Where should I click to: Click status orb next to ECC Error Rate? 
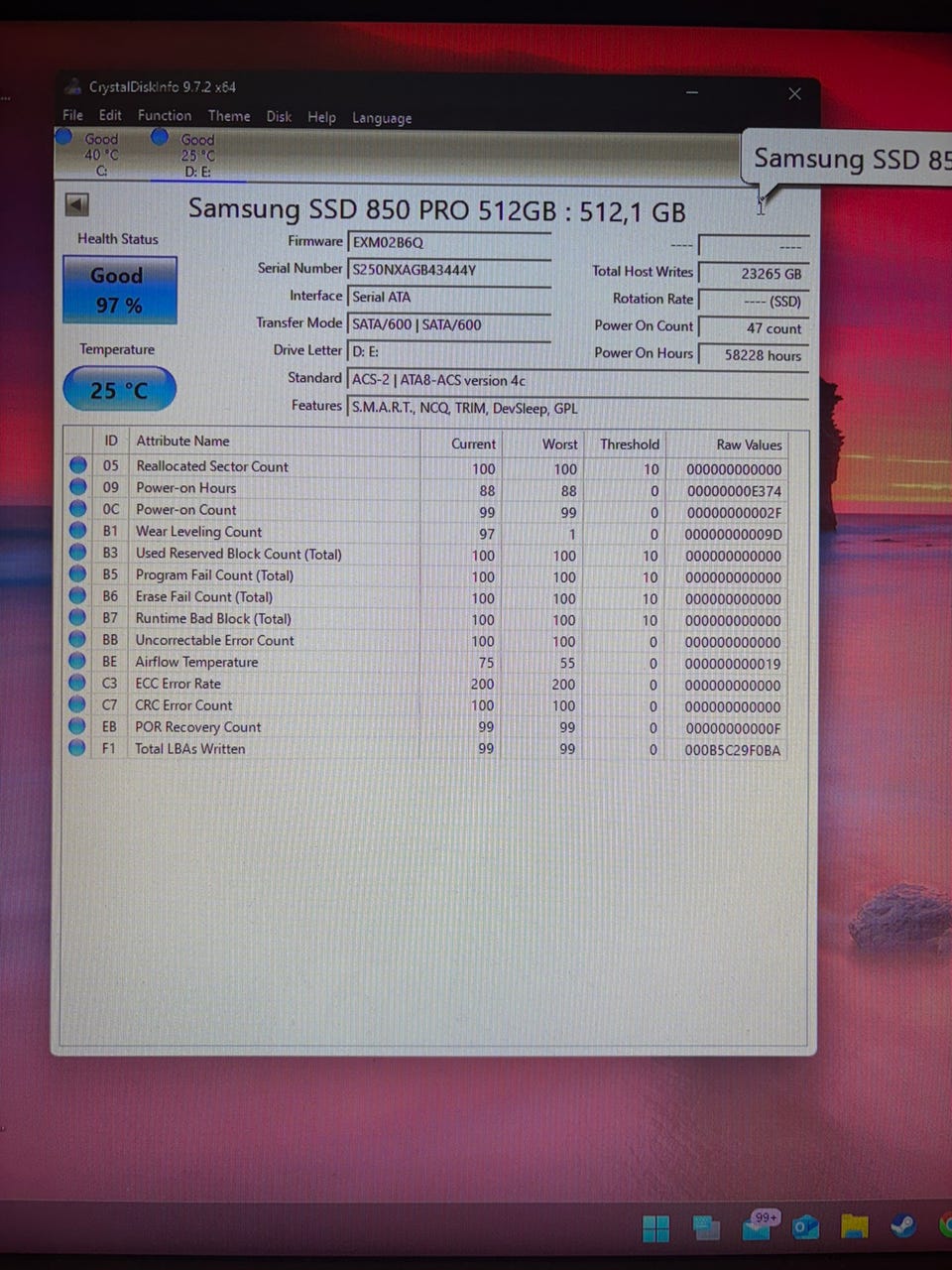coord(77,683)
